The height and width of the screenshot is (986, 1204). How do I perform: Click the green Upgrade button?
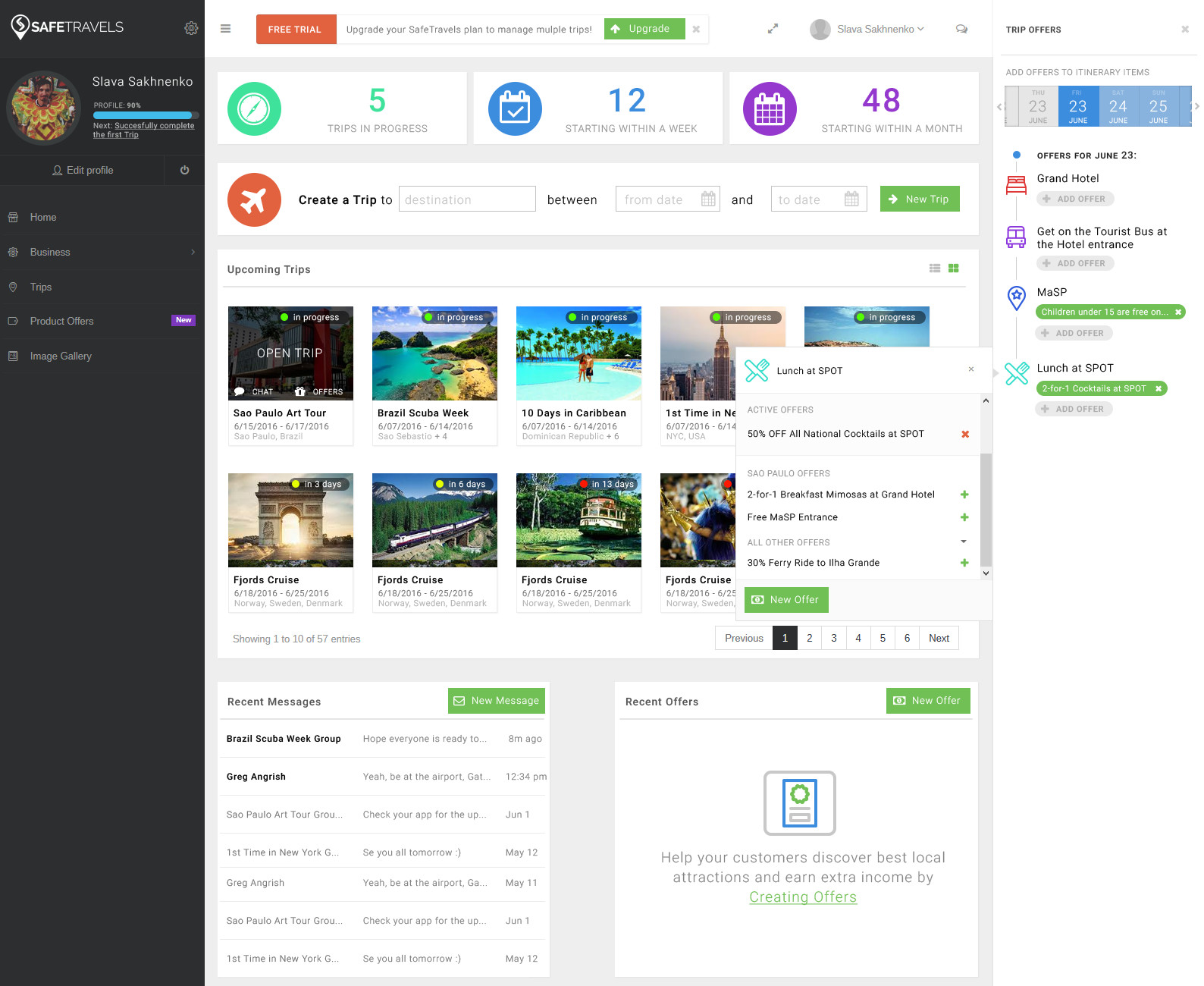(x=644, y=29)
